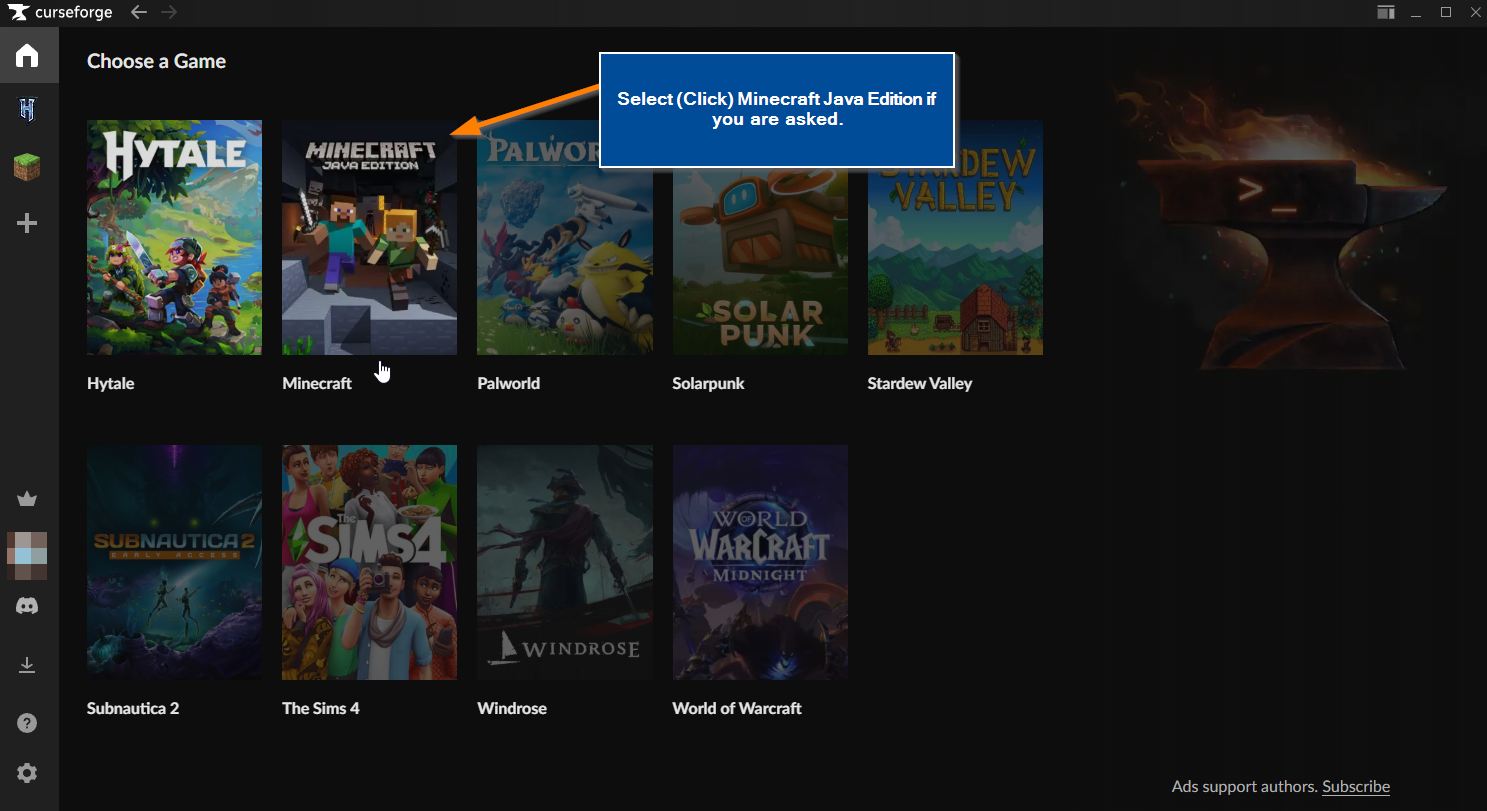Click the plus icon to add a game
The image size is (1487, 811).
[28, 223]
